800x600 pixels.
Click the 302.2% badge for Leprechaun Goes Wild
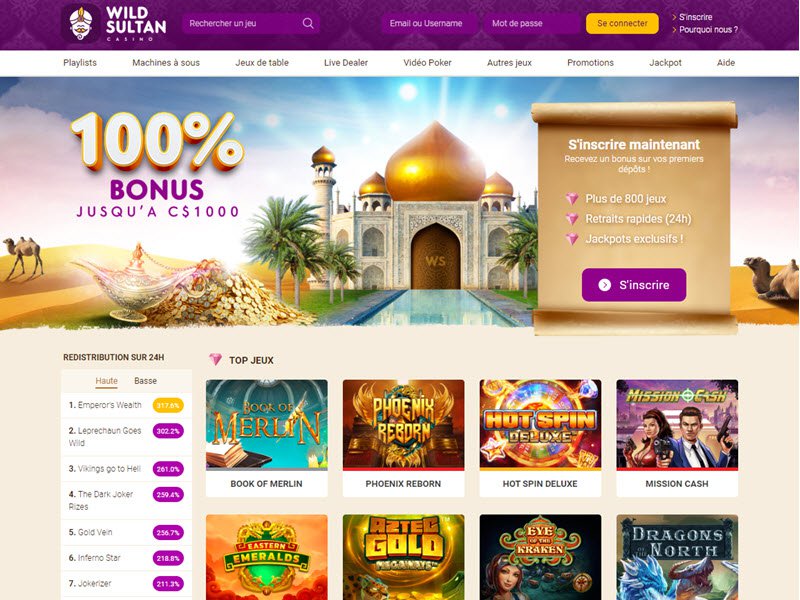tap(168, 431)
